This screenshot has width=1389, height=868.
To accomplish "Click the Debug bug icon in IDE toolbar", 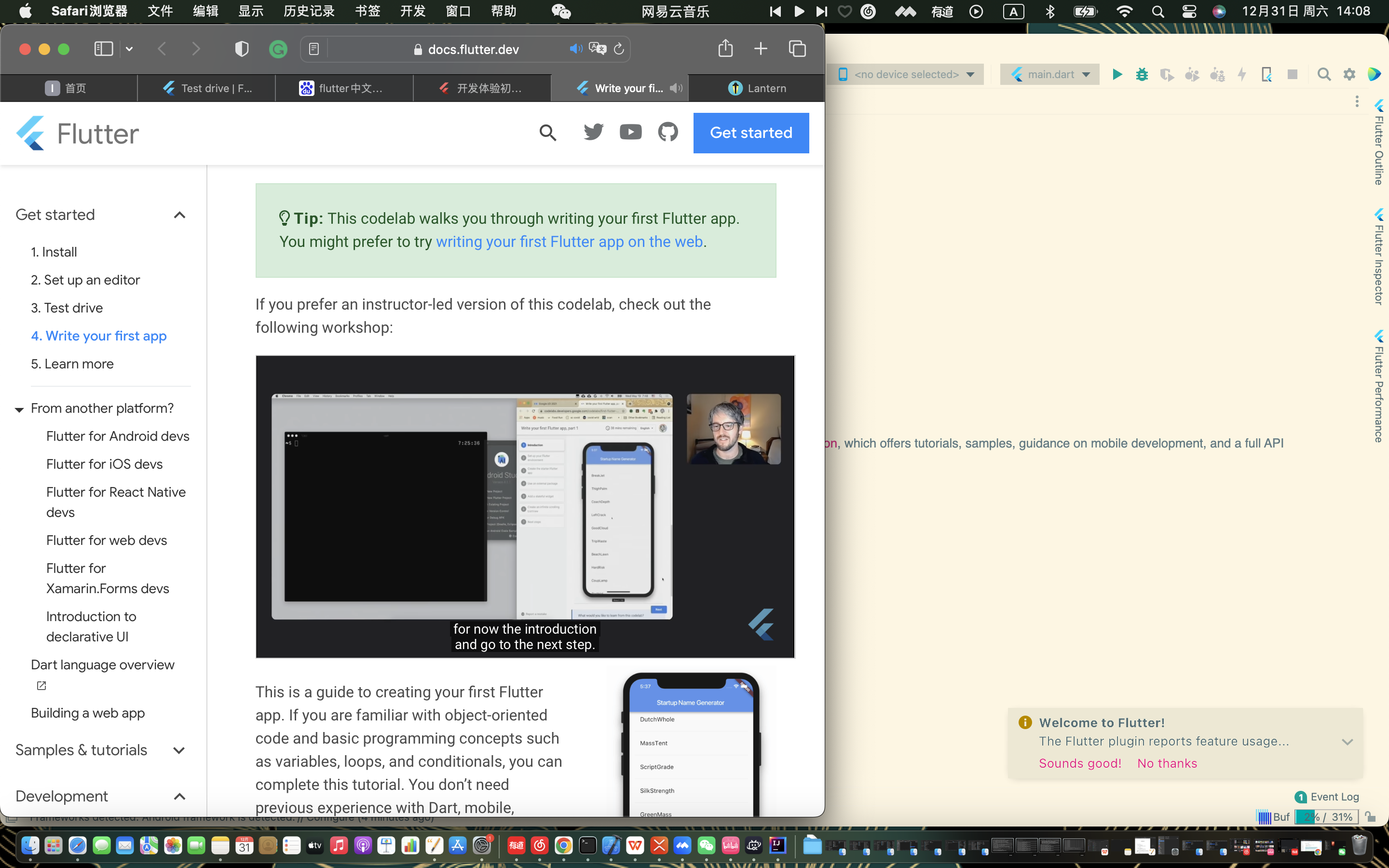I will [x=1142, y=75].
